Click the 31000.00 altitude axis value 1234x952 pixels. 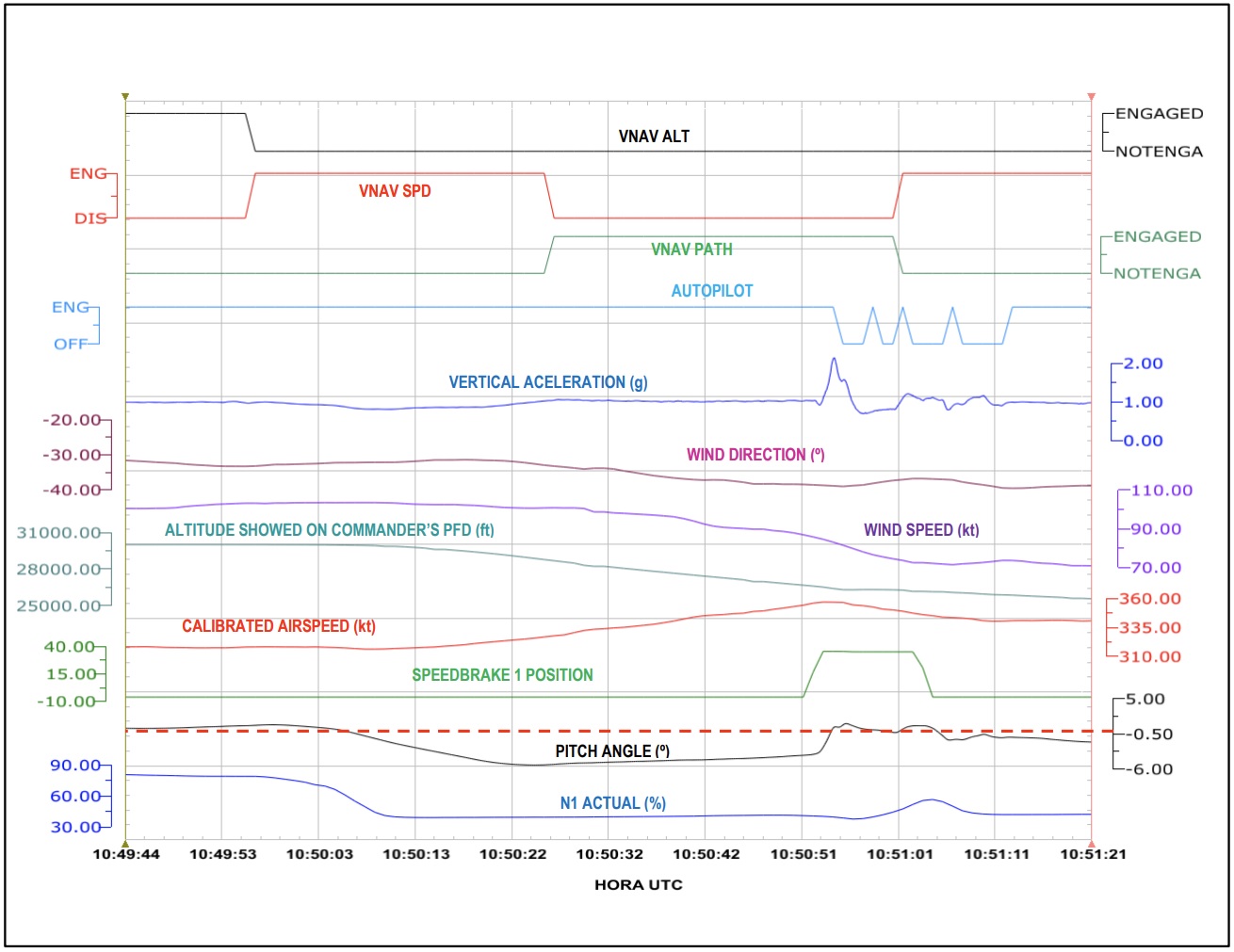click(58, 533)
